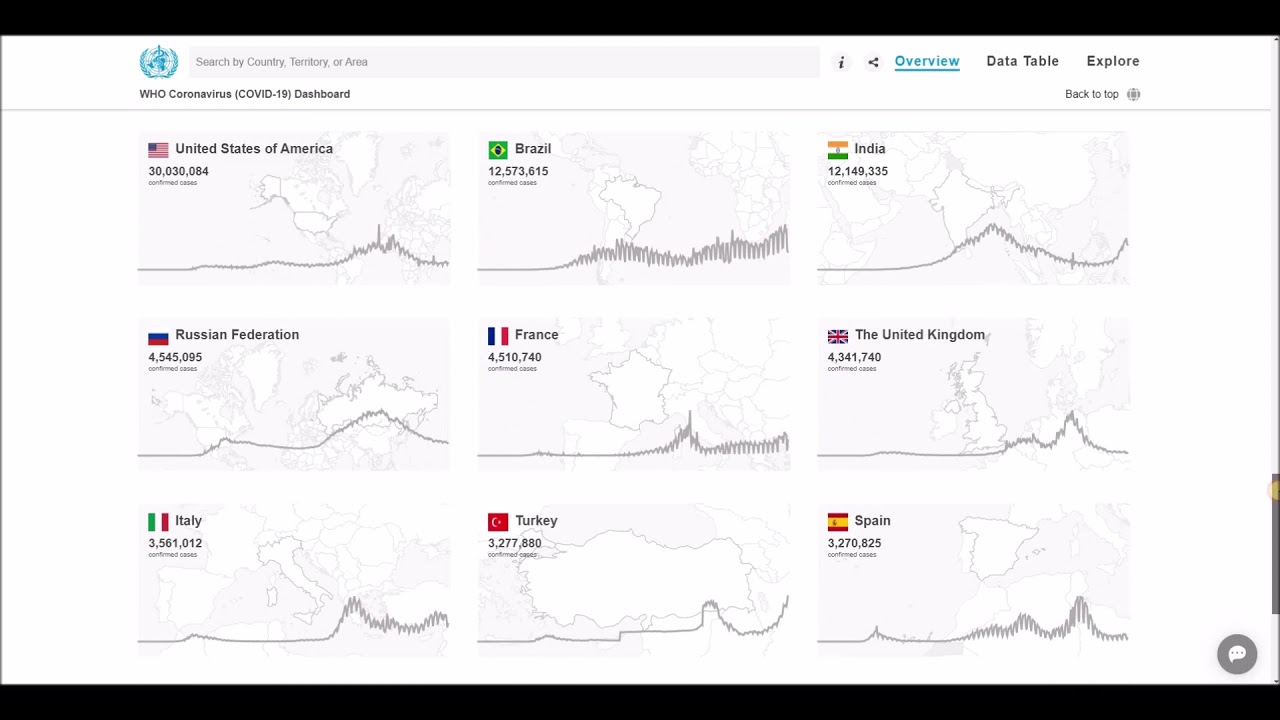Screen dimensions: 1280x720
Task: Click the Brazil flag icon
Action: pos(498,150)
